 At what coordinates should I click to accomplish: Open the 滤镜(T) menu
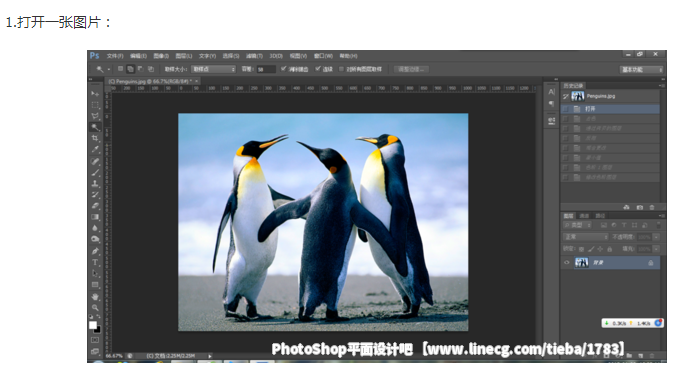254,56
